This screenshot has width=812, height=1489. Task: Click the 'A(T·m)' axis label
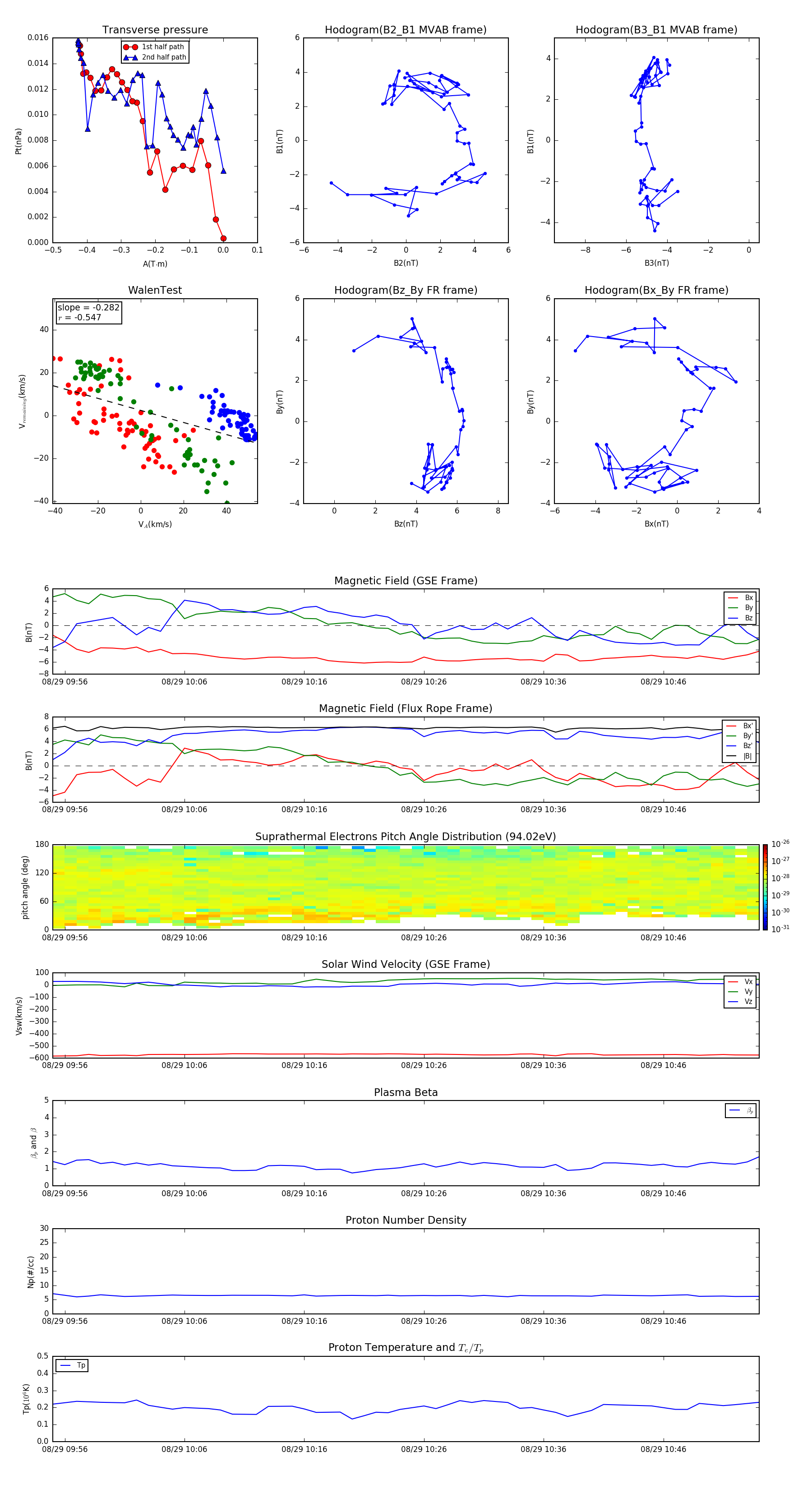pyautogui.click(x=155, y=264)
